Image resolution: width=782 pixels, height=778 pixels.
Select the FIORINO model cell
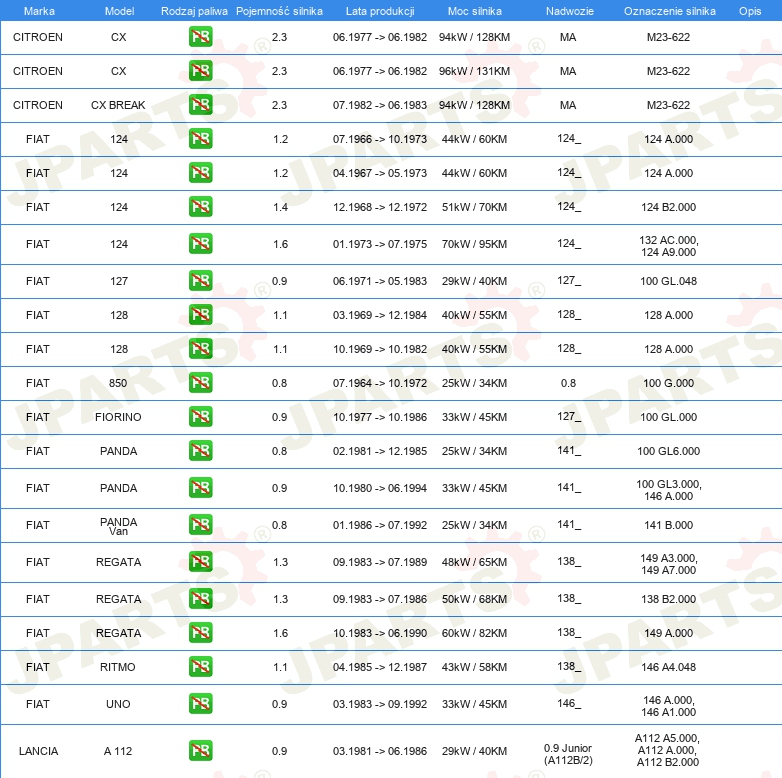point(118,417)
